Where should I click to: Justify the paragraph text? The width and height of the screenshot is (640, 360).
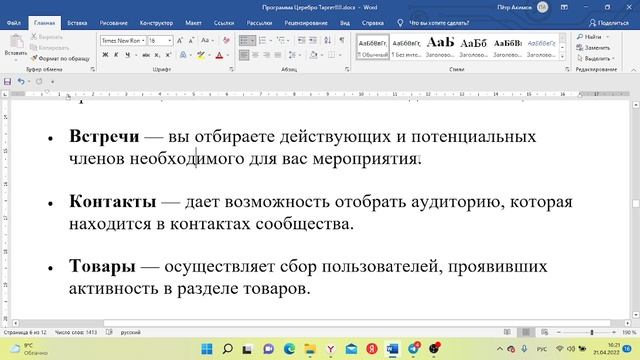coord(278,55)
